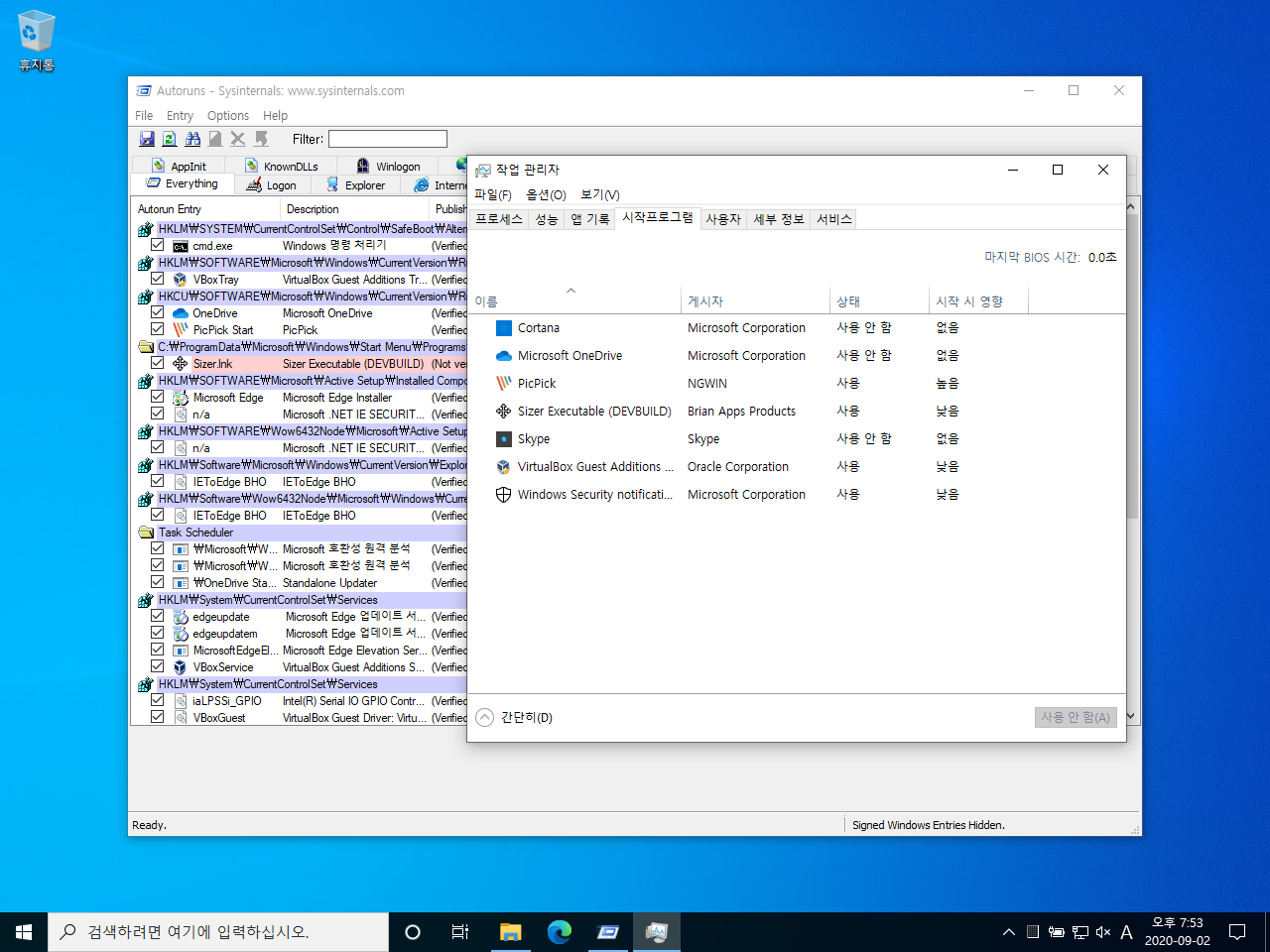Viewport: 1270px width, 952px height.
Task: Toggle the PicPick Start checkbox
Action: click(157, 329)
